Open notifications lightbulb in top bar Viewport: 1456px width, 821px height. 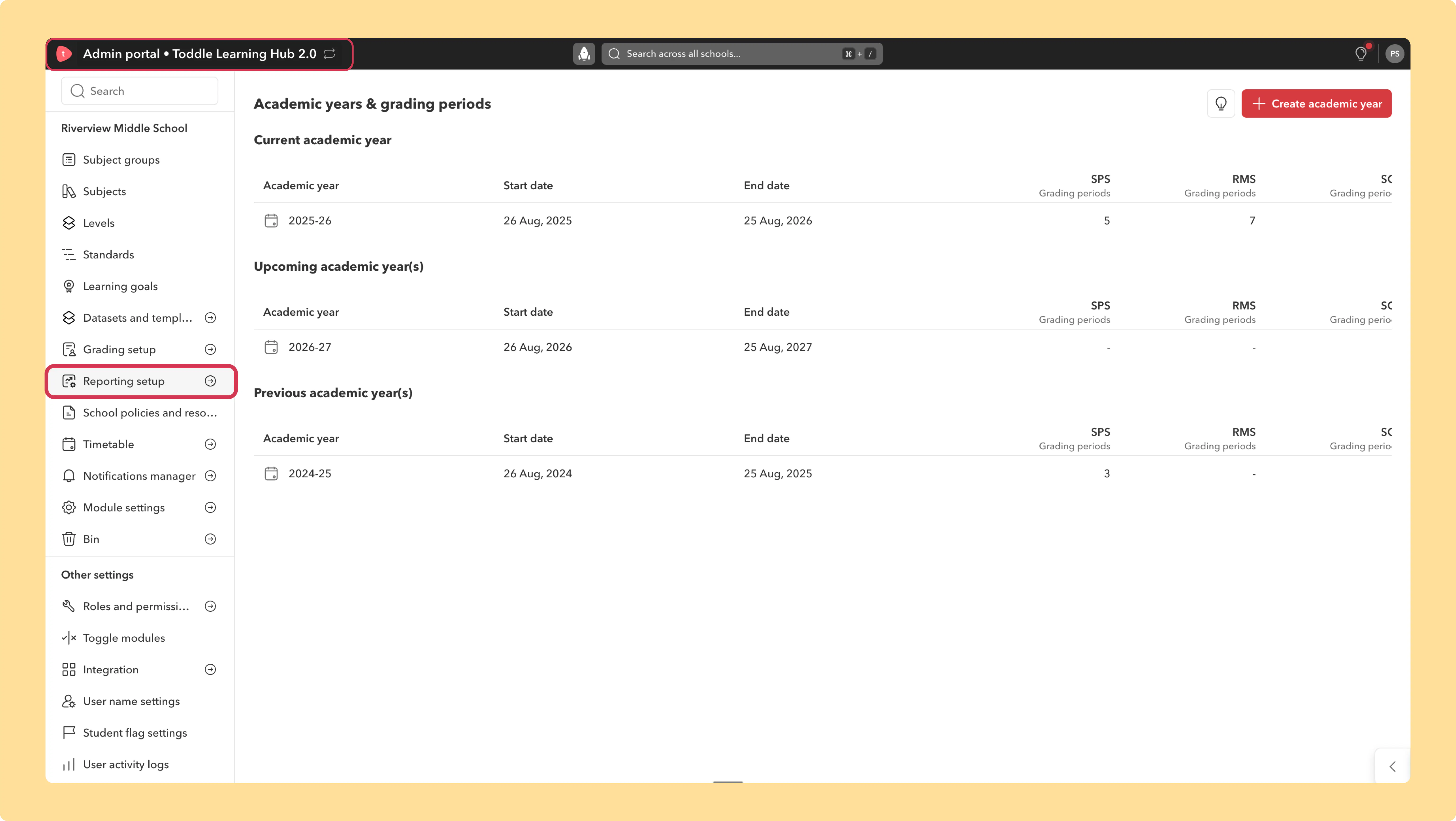[x=1361, y=54]
